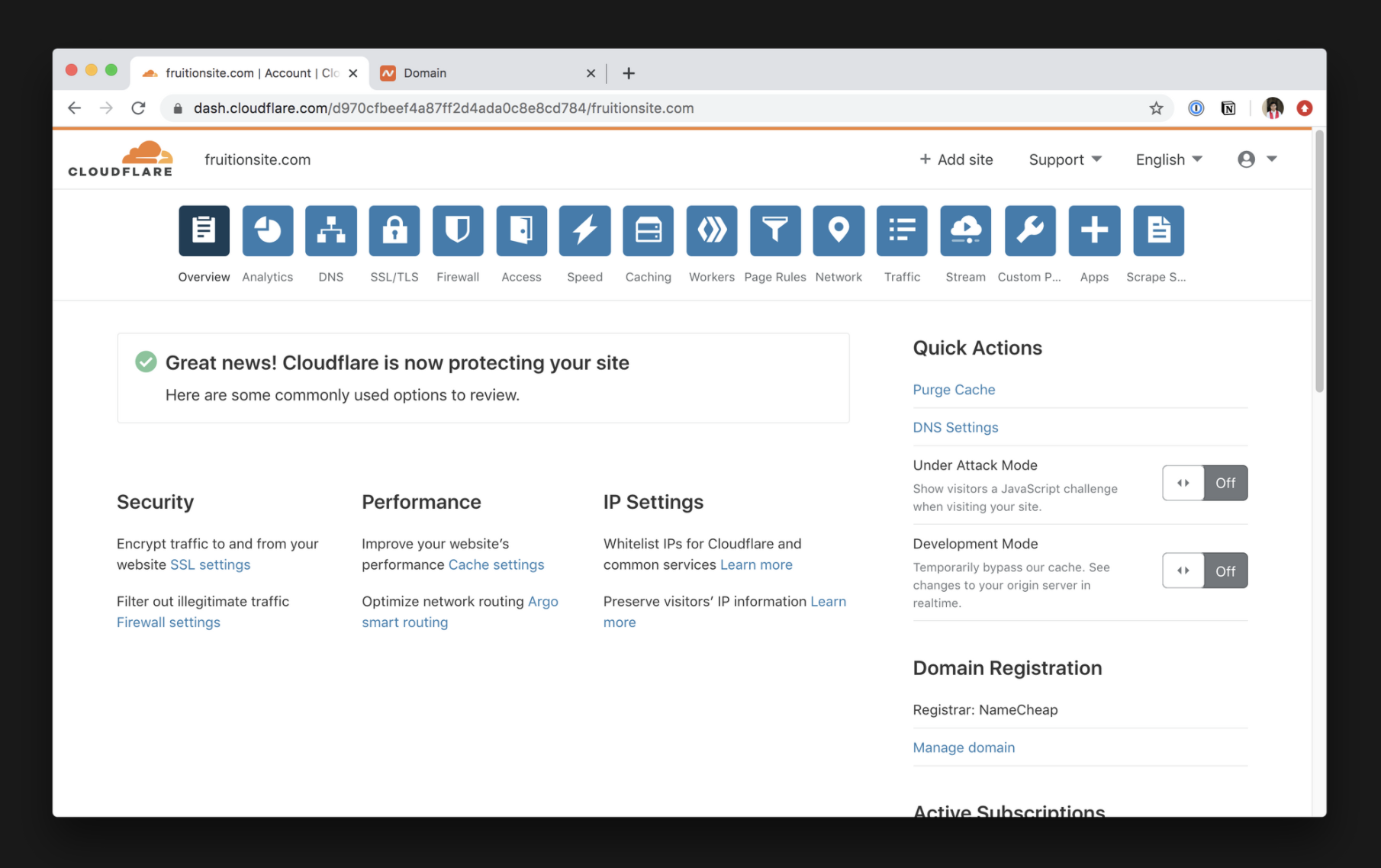
Task: Bookmark this page with star icon
Action: 1156,108
